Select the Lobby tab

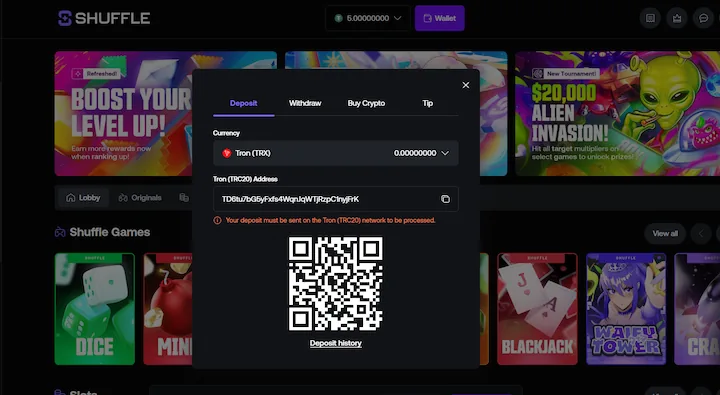(83, 198)
